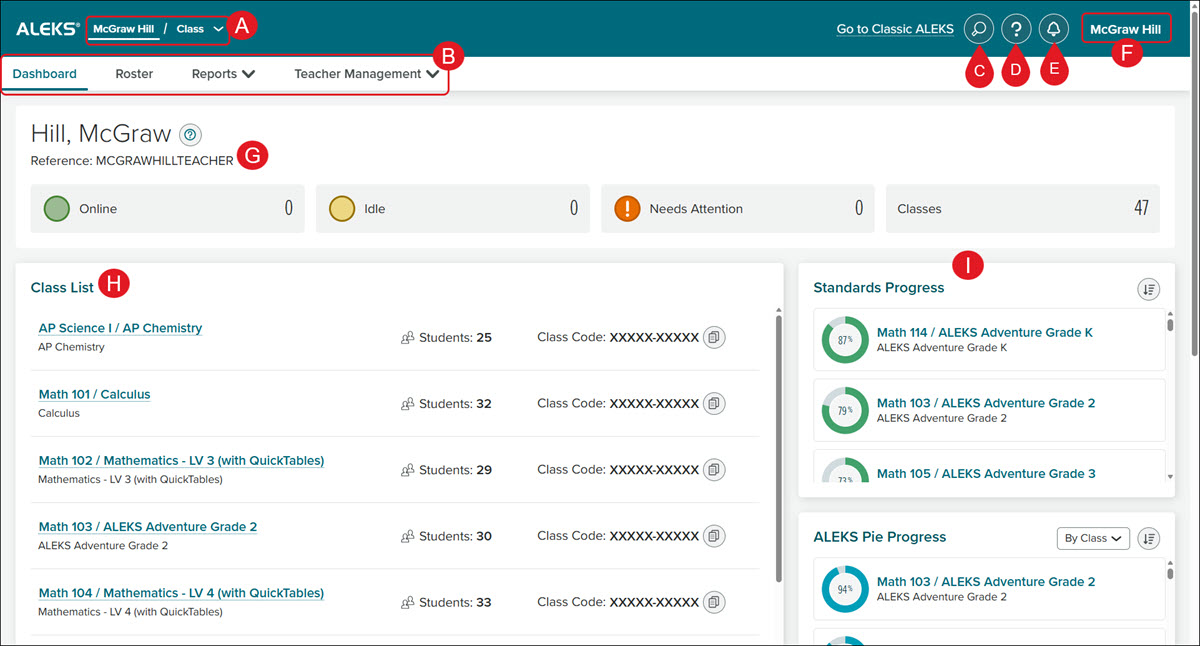The image size is (1200, 646).
Task: Click students icon in Math 103 row
Action: pos(407,536)
